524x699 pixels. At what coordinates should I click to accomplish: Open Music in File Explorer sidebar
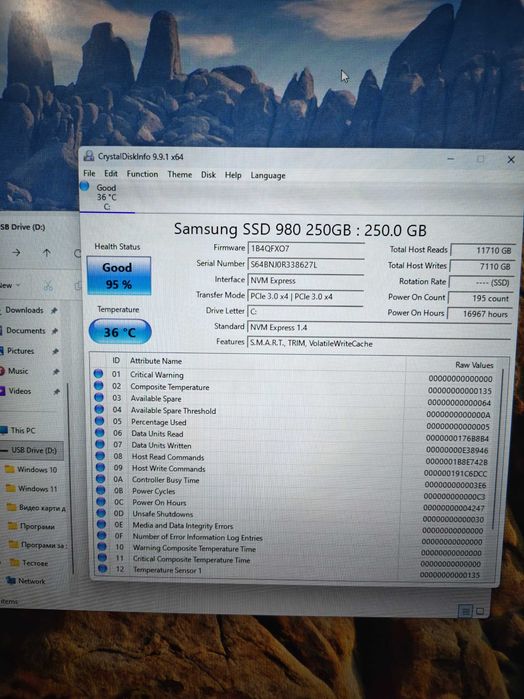[x=18, y=370]
